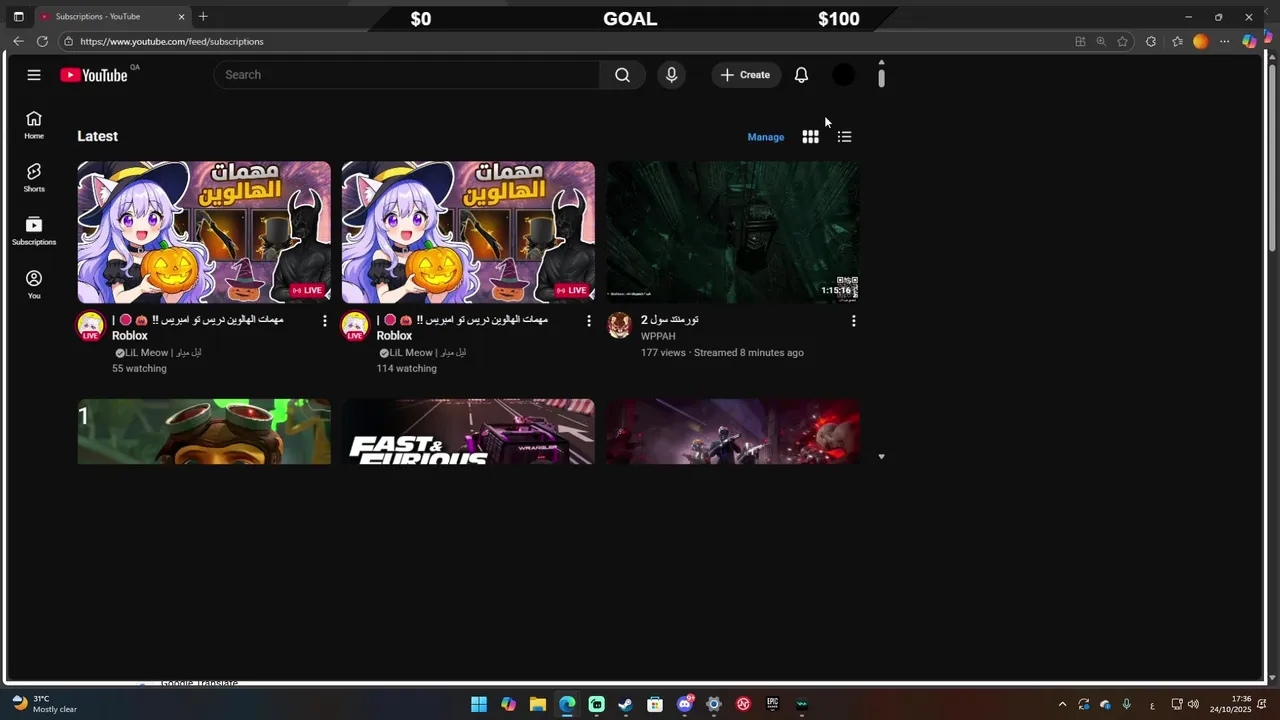Open LiL Meow avatar on 114 watching stream
The width and height of the screenshot is (1280, 720).
tap(355, 326)
